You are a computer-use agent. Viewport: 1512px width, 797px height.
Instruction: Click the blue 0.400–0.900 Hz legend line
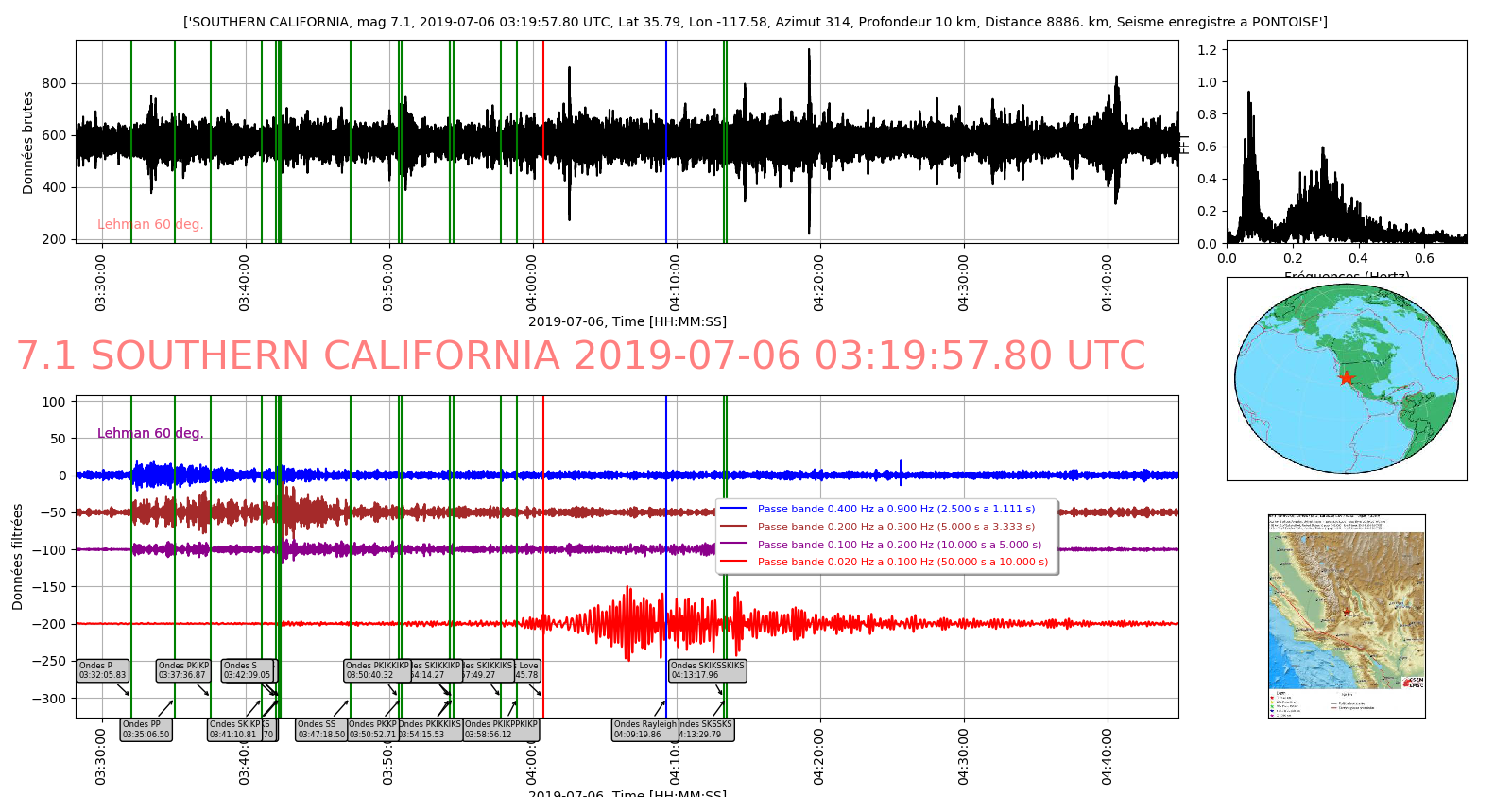click(x=733, y=509)
